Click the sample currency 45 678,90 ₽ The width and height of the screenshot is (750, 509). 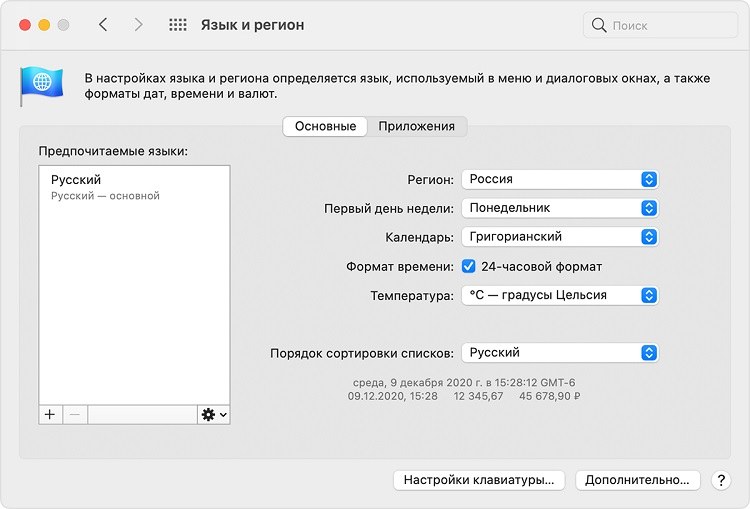pos(550,396)
